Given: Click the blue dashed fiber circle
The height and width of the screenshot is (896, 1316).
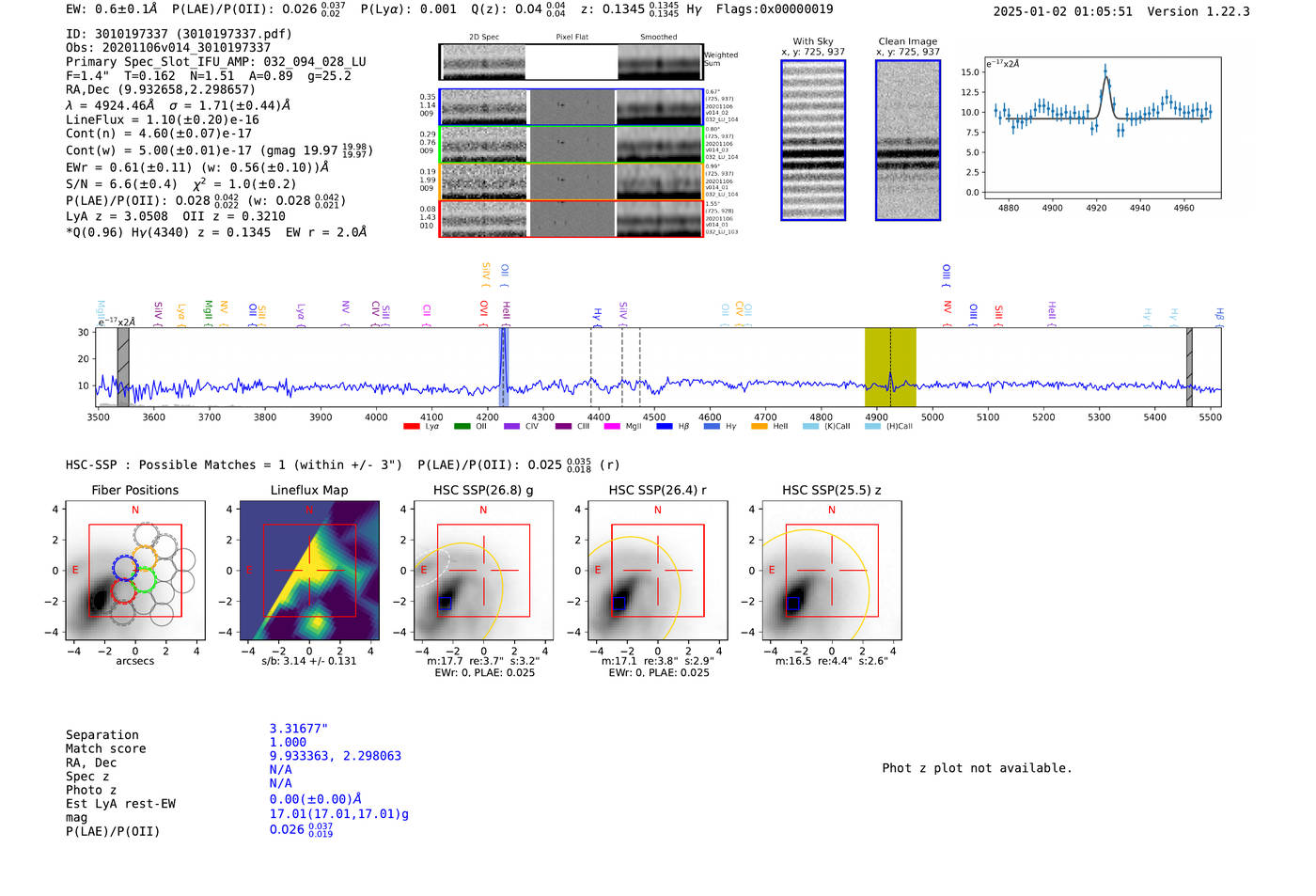Looking at the screenshot, I should click(x=125, y=568).
